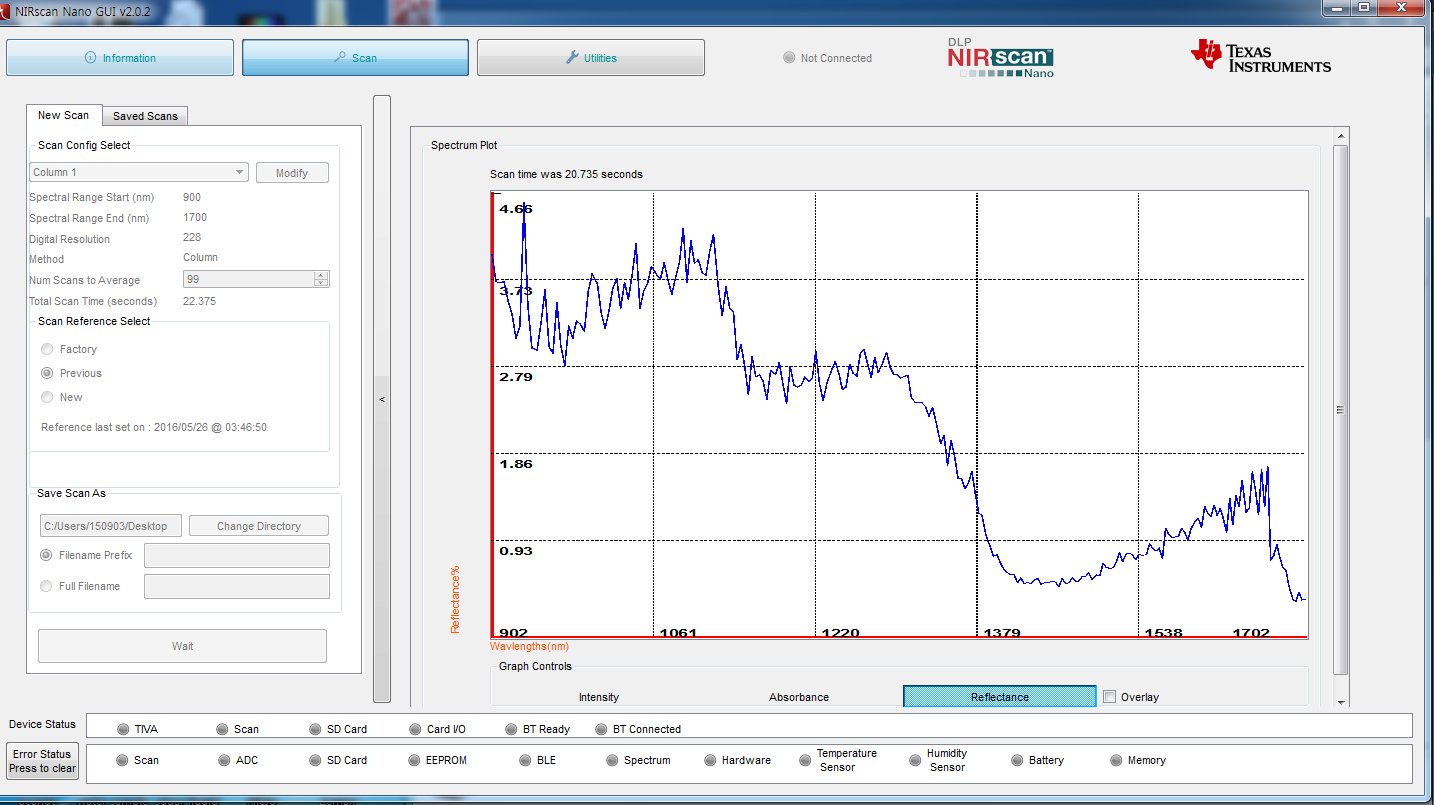Image resolution: width=1434 pixels, height=805 pixels.
Task: Click the BLE error status indicator
Action: point(527,760)
